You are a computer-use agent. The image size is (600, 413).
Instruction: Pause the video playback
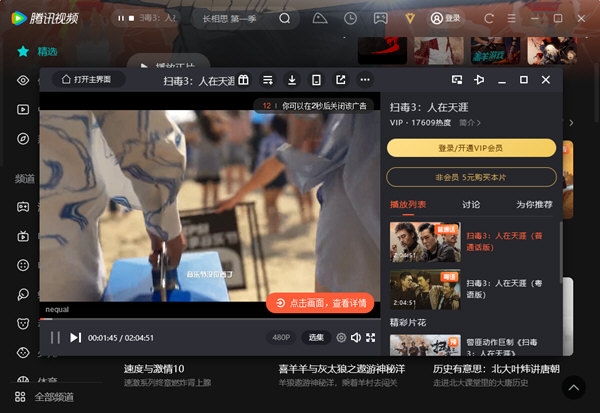(55, 338)
